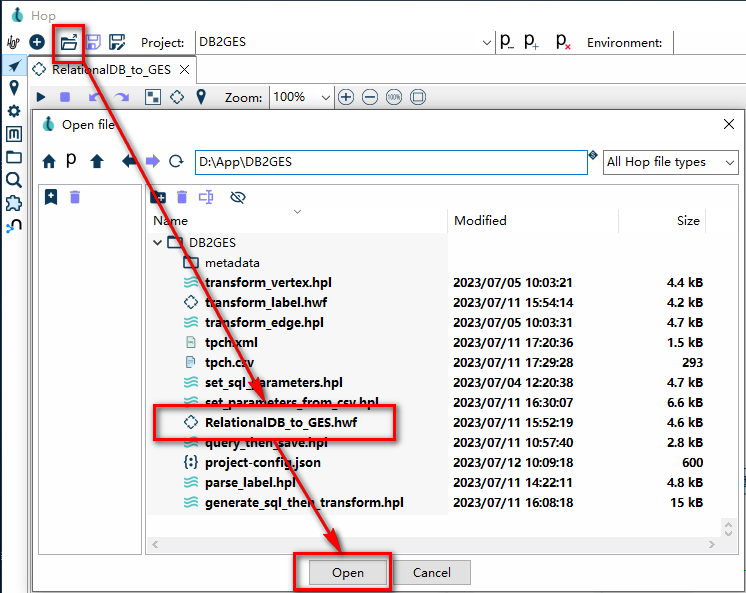The image size is (746, 593).
Task: Click the zoom fit to screen icon
Action: point(418,97)
